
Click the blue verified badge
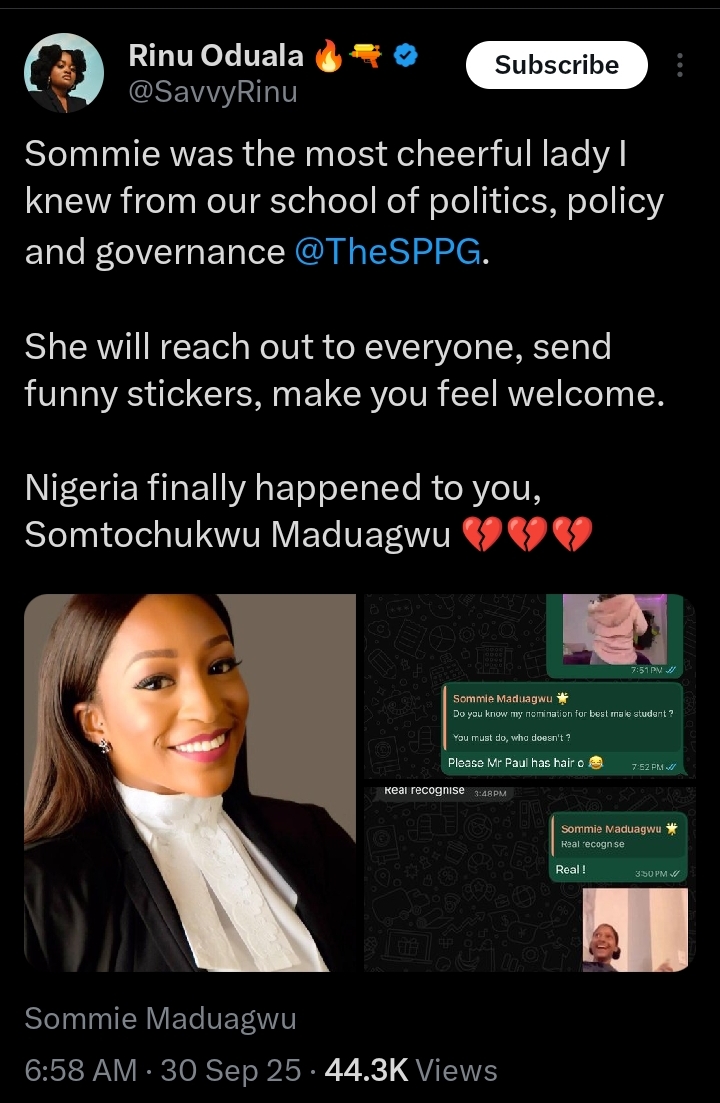coord(405,56)
